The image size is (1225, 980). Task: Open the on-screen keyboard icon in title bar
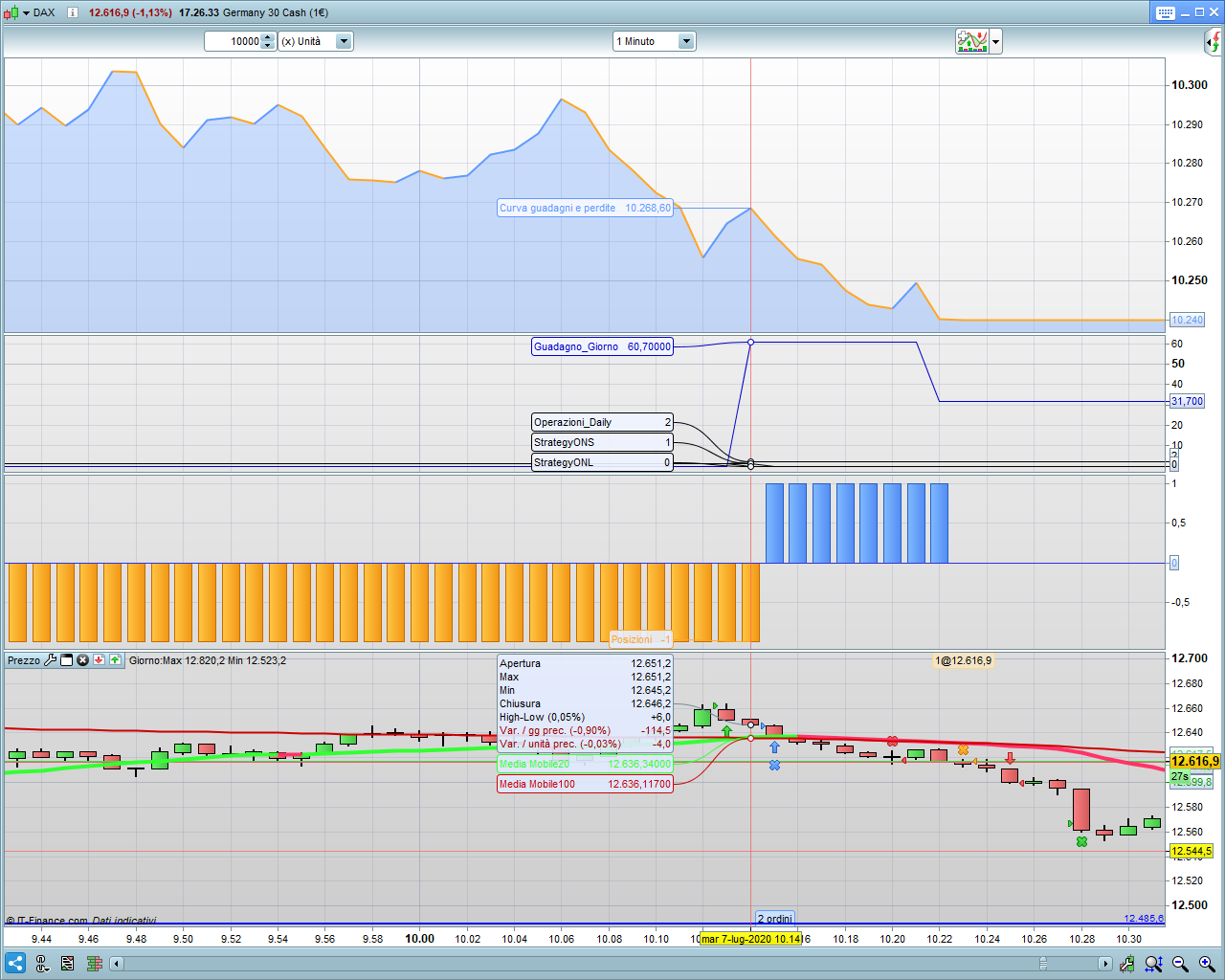[x=1165, y=12]
